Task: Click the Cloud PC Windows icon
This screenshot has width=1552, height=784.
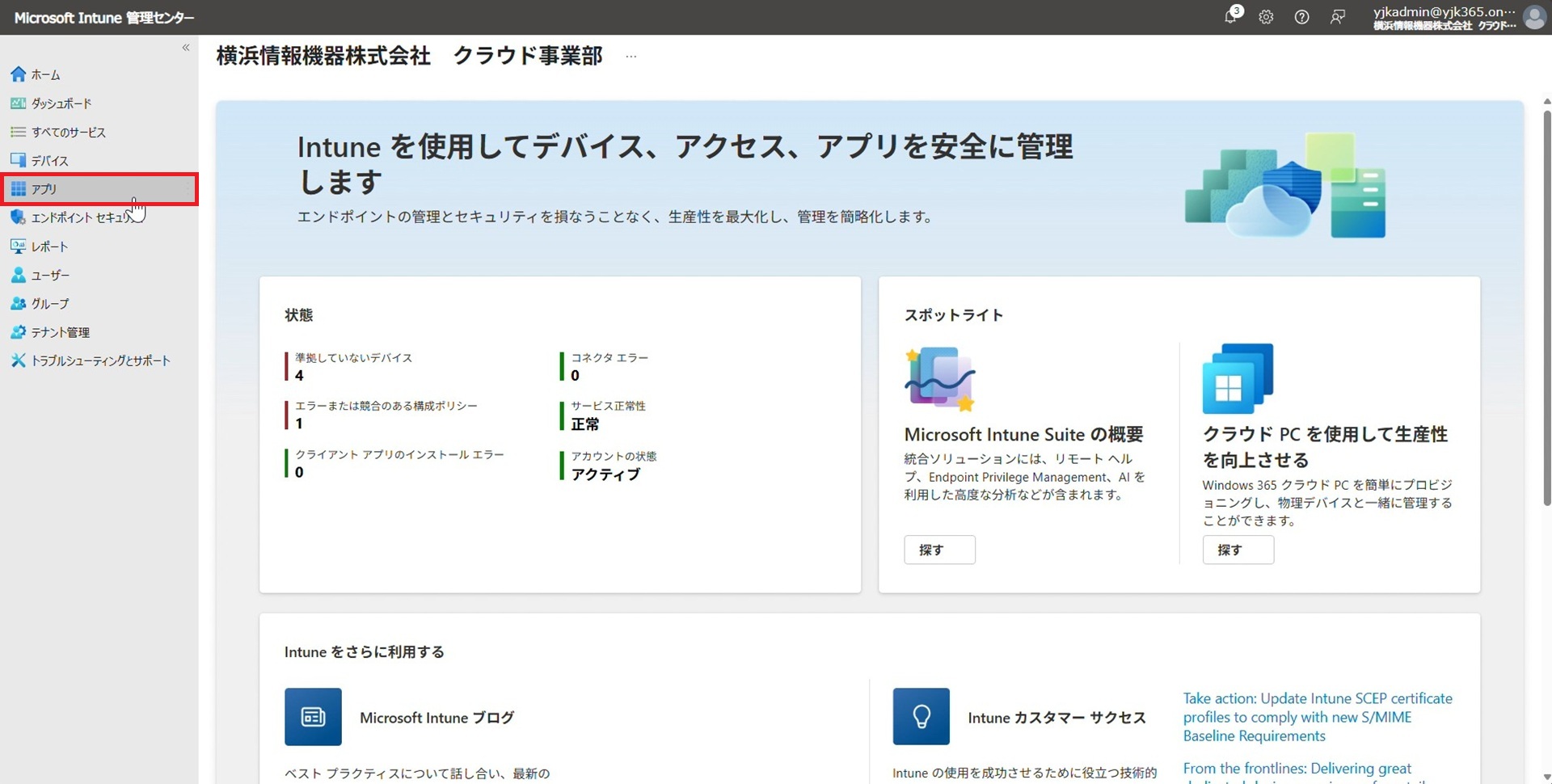Action: point(1237,378)
